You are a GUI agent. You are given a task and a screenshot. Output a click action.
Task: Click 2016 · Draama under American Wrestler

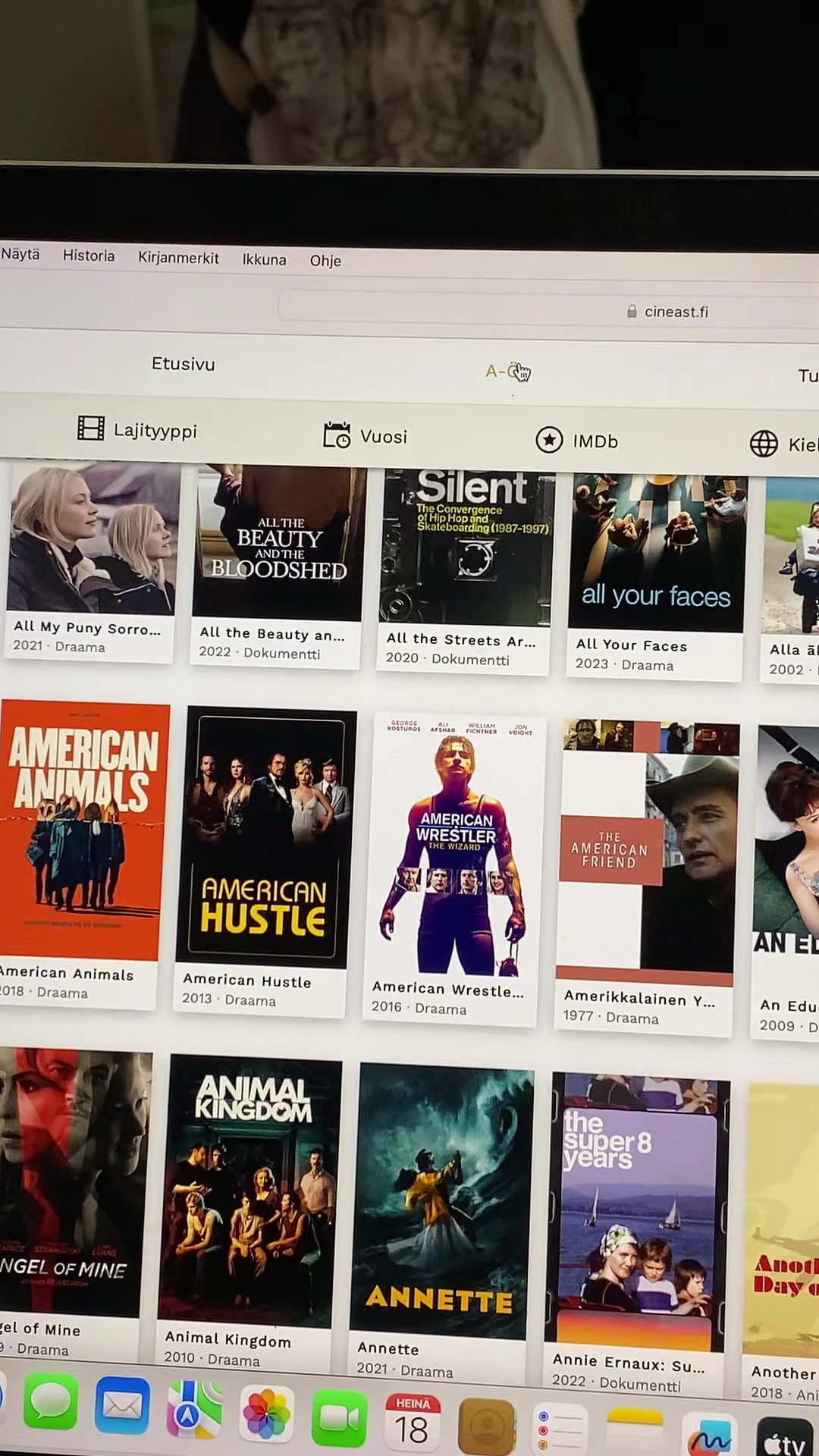(x=419, y=1008)
